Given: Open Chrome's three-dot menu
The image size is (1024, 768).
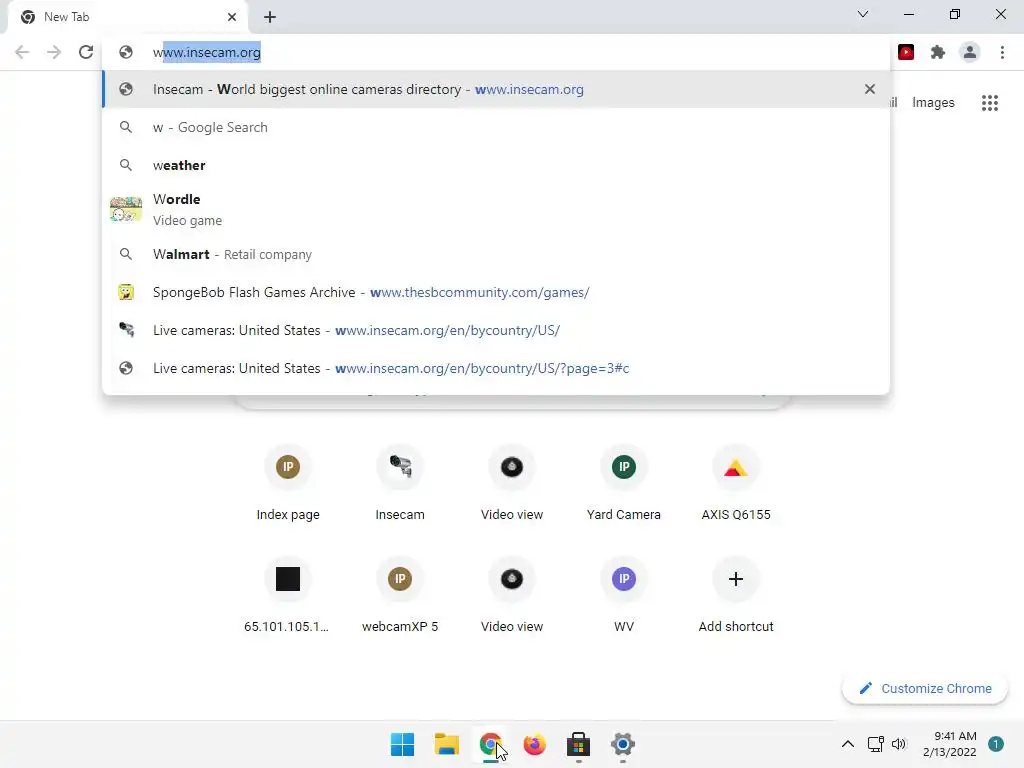Looking at the screenshot, I should tap(1002, 52).
